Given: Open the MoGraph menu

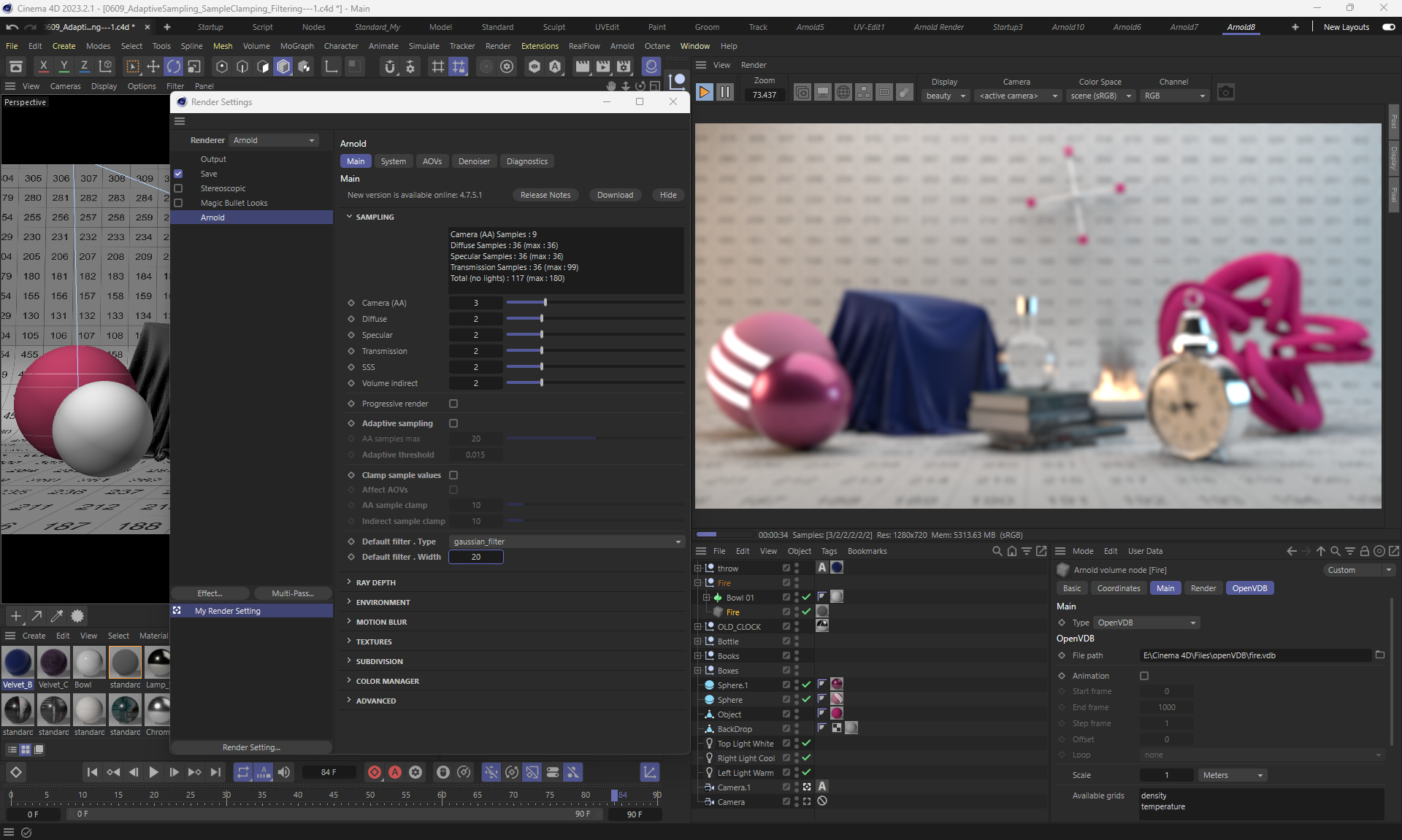Looking at the screenshot, I should [296, 46].
